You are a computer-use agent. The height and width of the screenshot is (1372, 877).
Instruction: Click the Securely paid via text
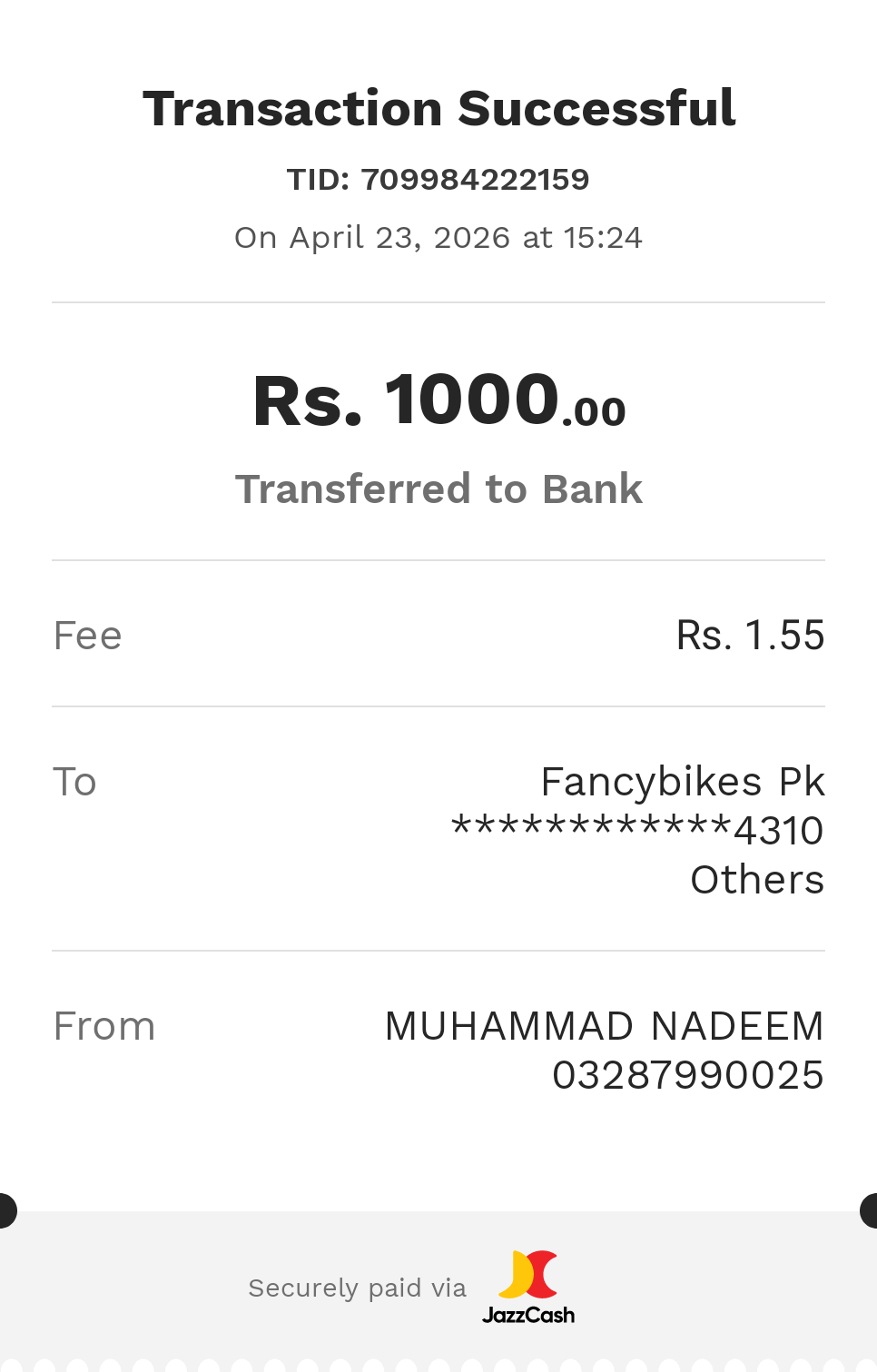point(357,1288)
